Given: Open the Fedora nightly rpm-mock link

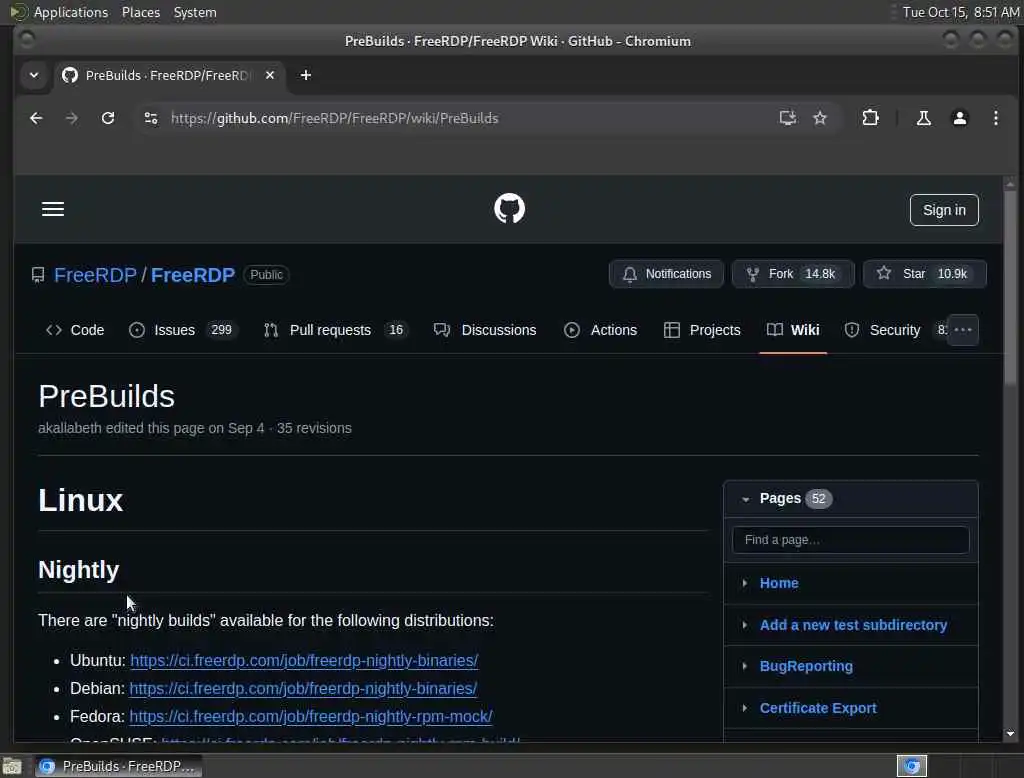Looking at the screenshot, I should pyautogui.click(x=311, y=717).
